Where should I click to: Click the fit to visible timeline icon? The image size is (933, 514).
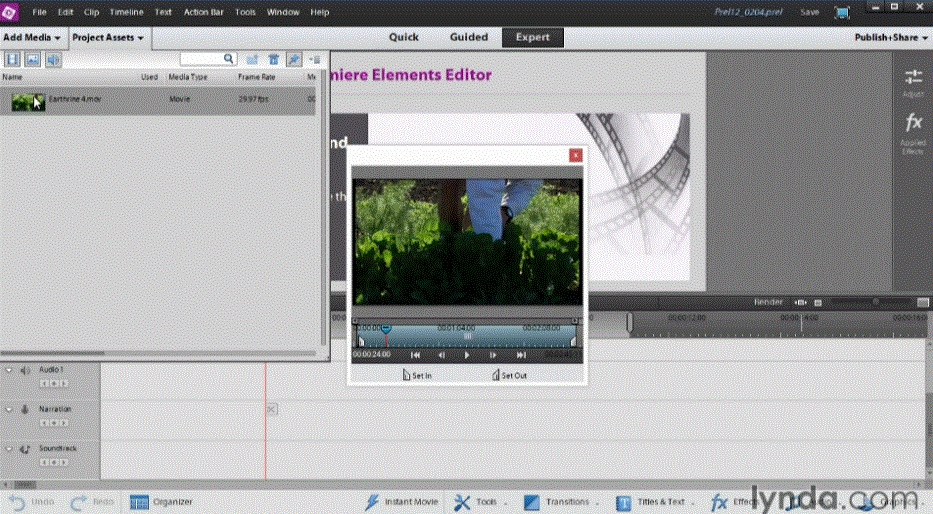(x=800, y=303)
